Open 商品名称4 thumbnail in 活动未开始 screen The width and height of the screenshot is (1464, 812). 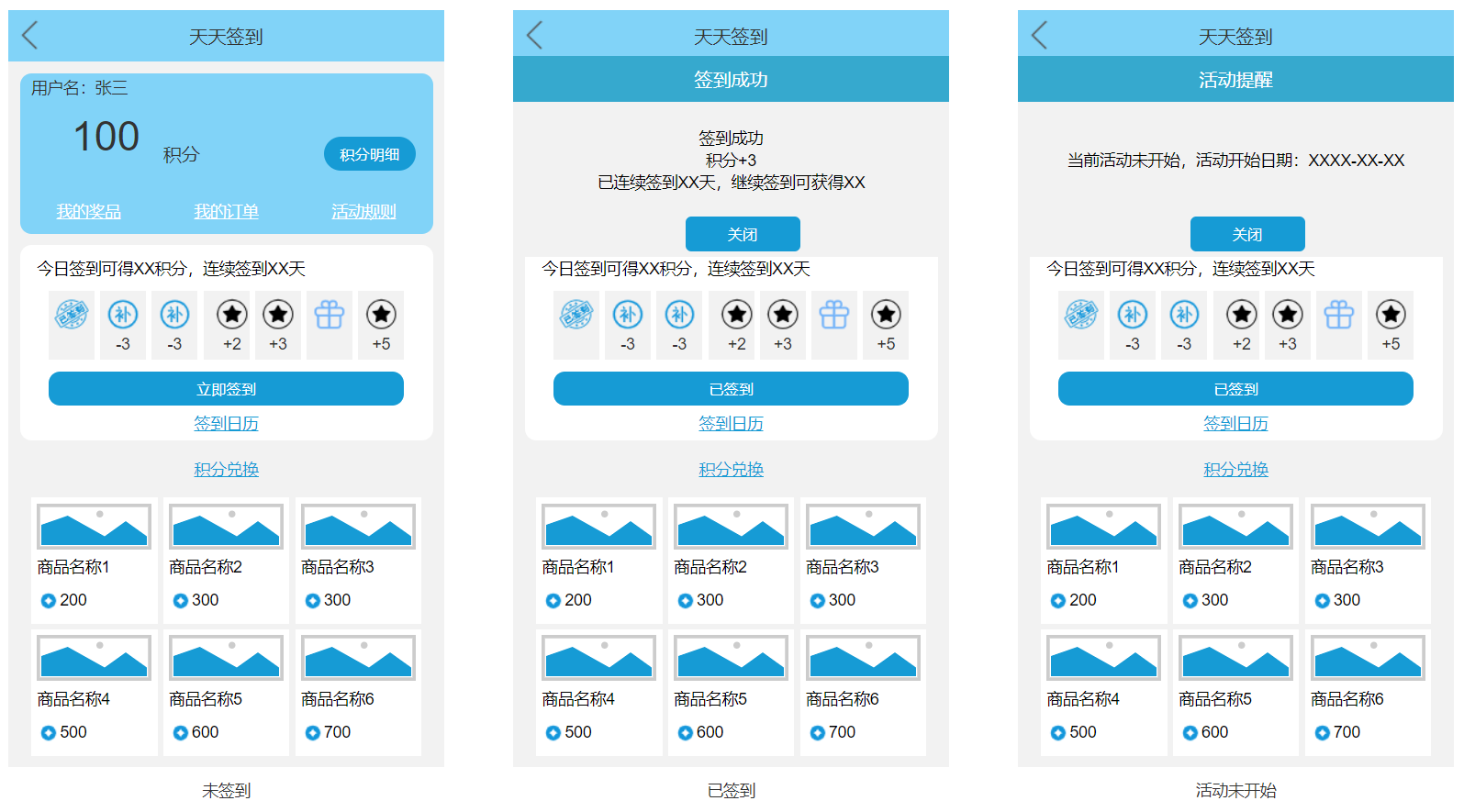click(x=1104, y=658)
